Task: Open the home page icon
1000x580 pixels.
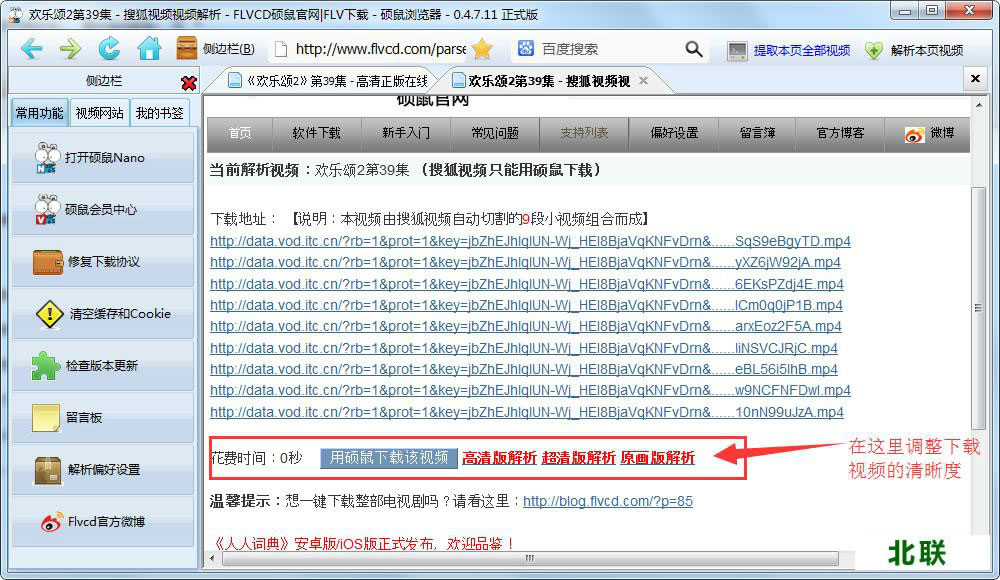Action: tap(149, 48)
